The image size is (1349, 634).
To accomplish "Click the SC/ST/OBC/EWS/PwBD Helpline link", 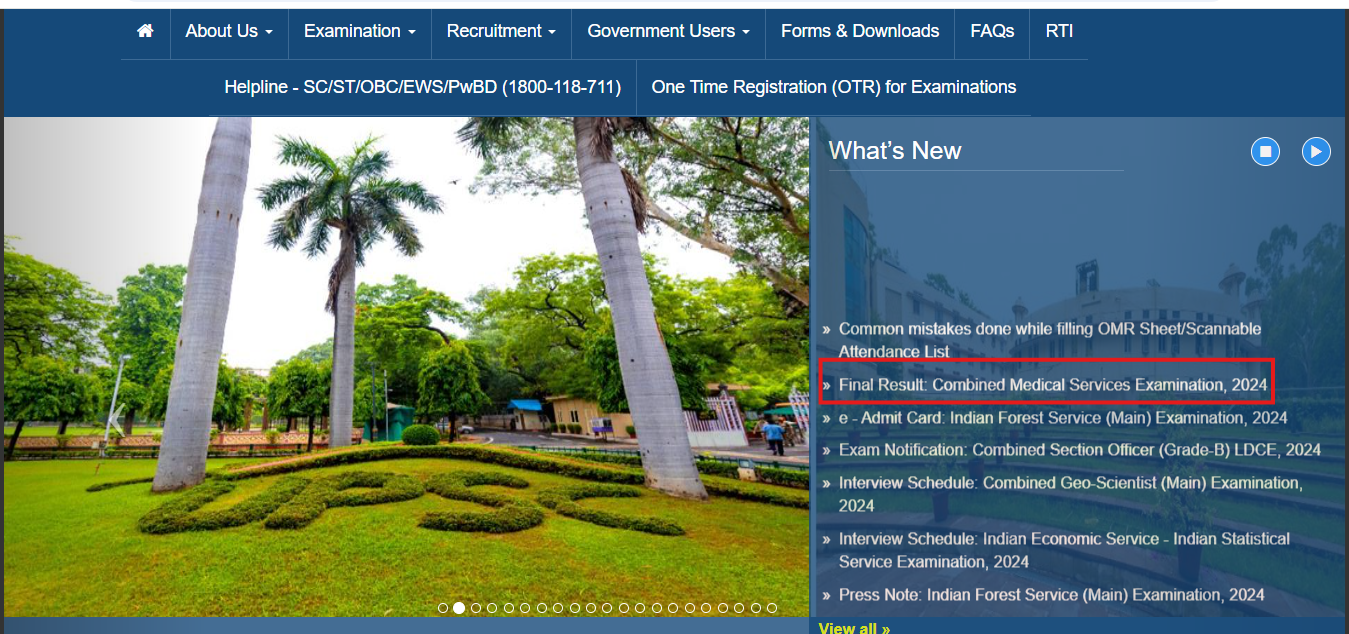I will pos(424,87).
